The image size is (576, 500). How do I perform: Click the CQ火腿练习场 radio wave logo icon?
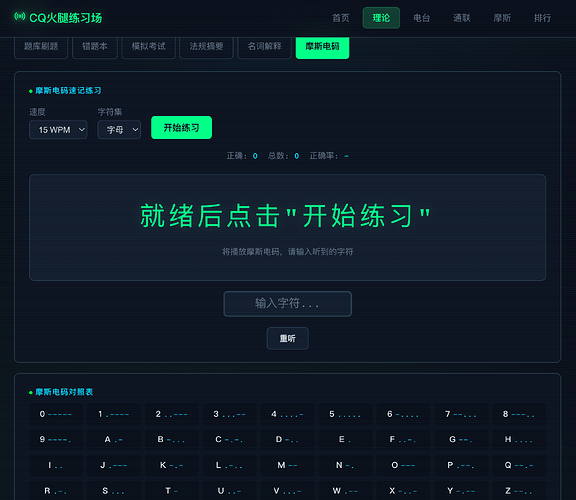pyautogui.click(x=19, y=16)
